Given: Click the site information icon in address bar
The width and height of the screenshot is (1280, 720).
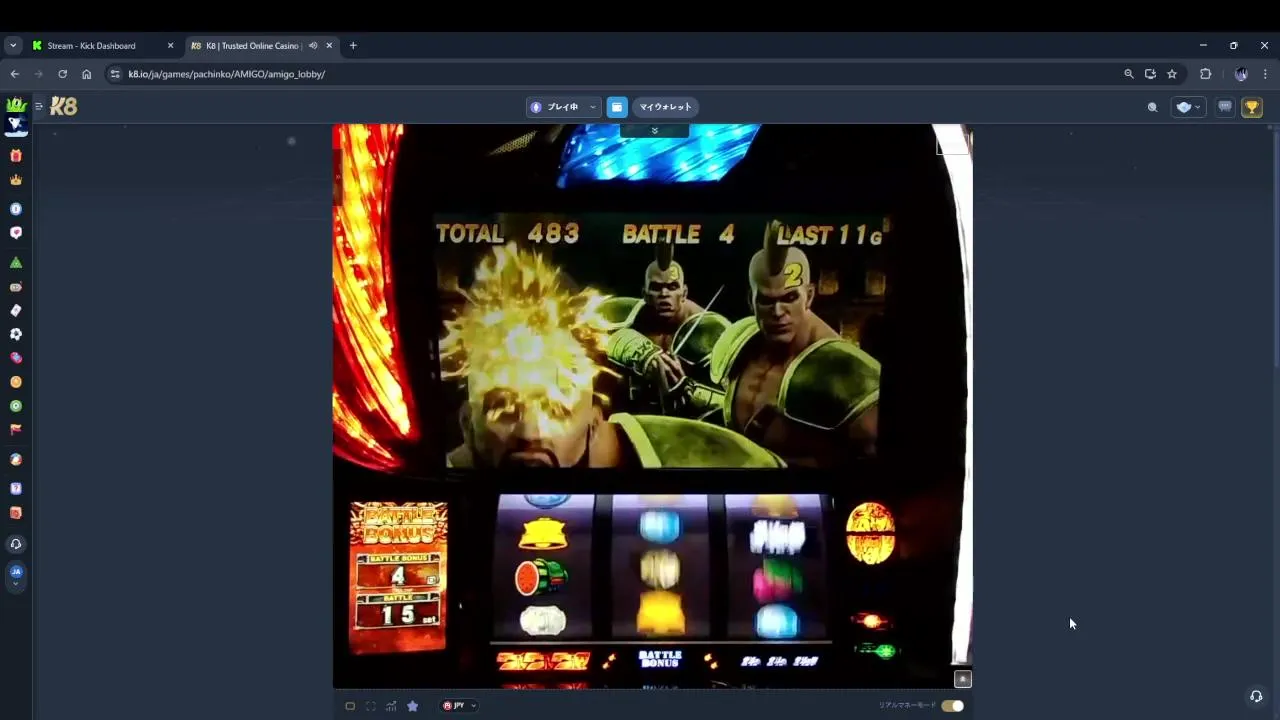Looking at the screenshot, I should tap(115, 74).
